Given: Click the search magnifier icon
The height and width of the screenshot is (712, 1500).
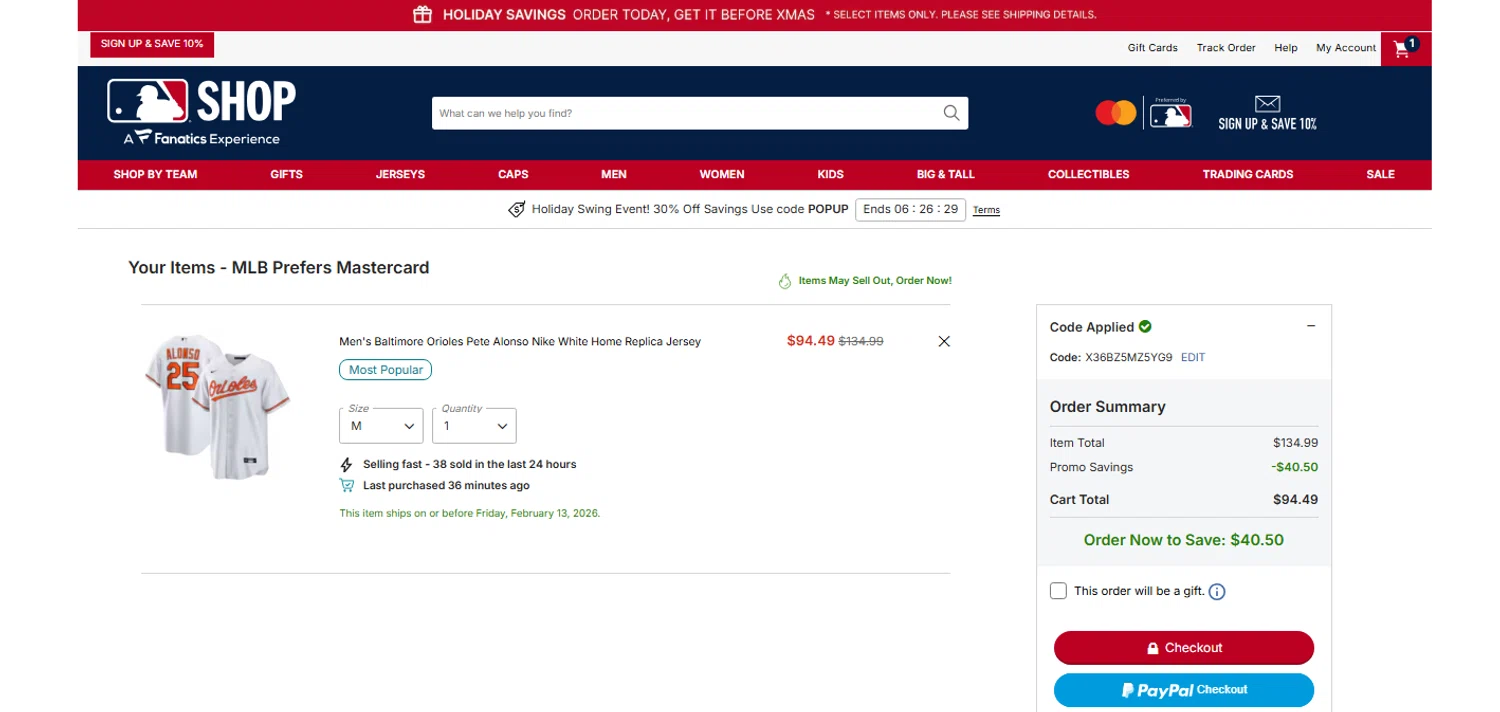Looking at the screenshot, I should click(x=951, y=113).
